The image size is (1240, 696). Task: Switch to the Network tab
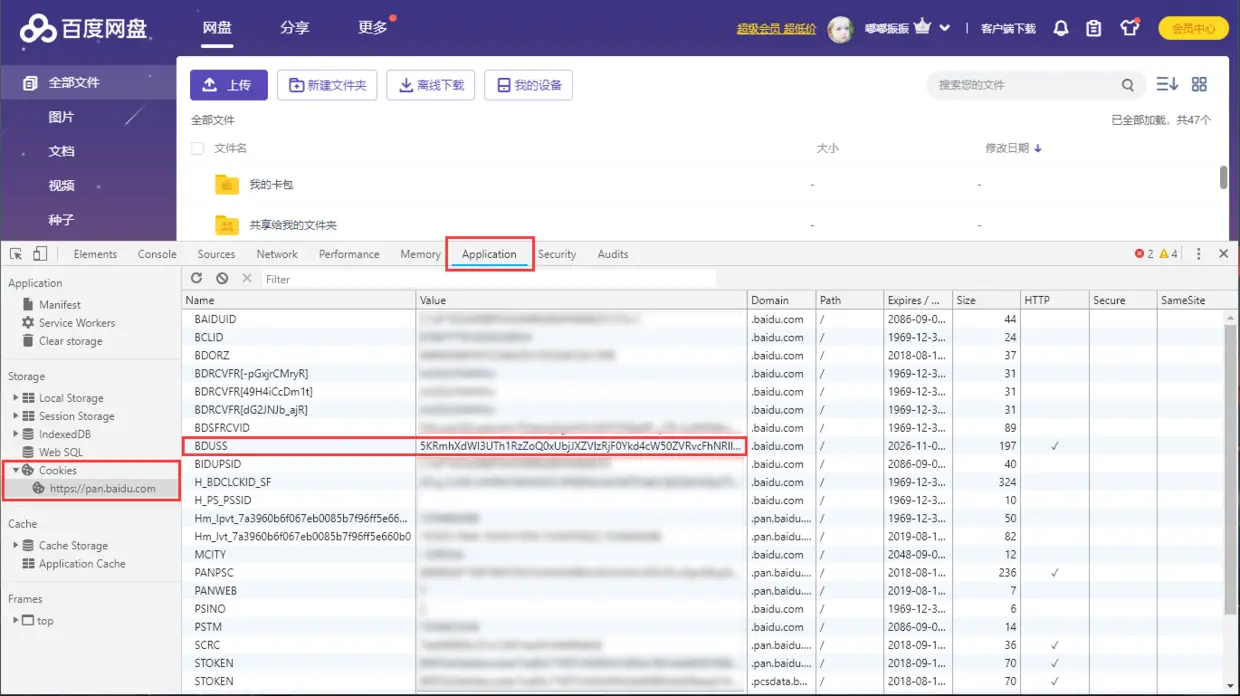tap(277, 254)
